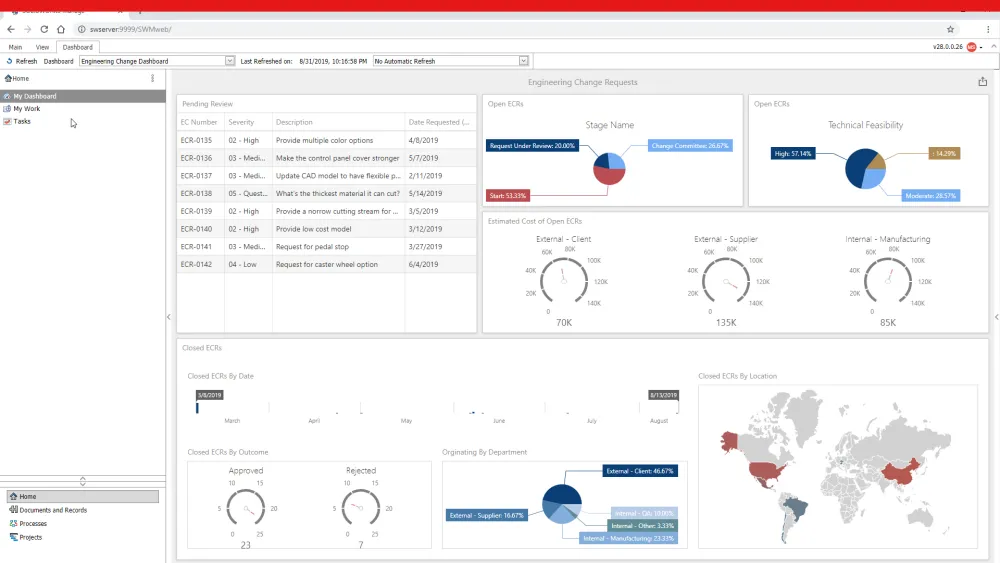Switch to the Main tab

[15, 47]
